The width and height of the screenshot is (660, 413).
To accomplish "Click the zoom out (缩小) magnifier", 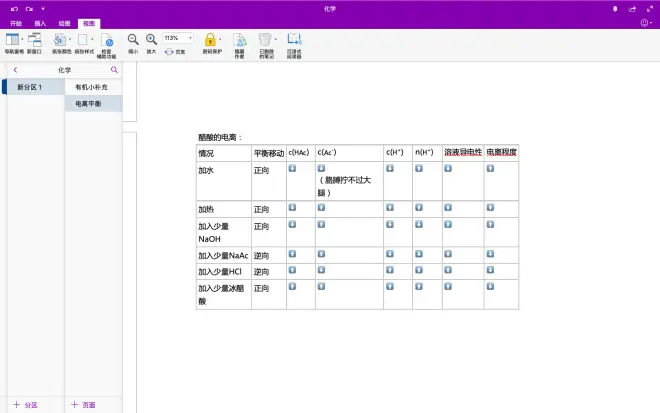I will 133,41.
